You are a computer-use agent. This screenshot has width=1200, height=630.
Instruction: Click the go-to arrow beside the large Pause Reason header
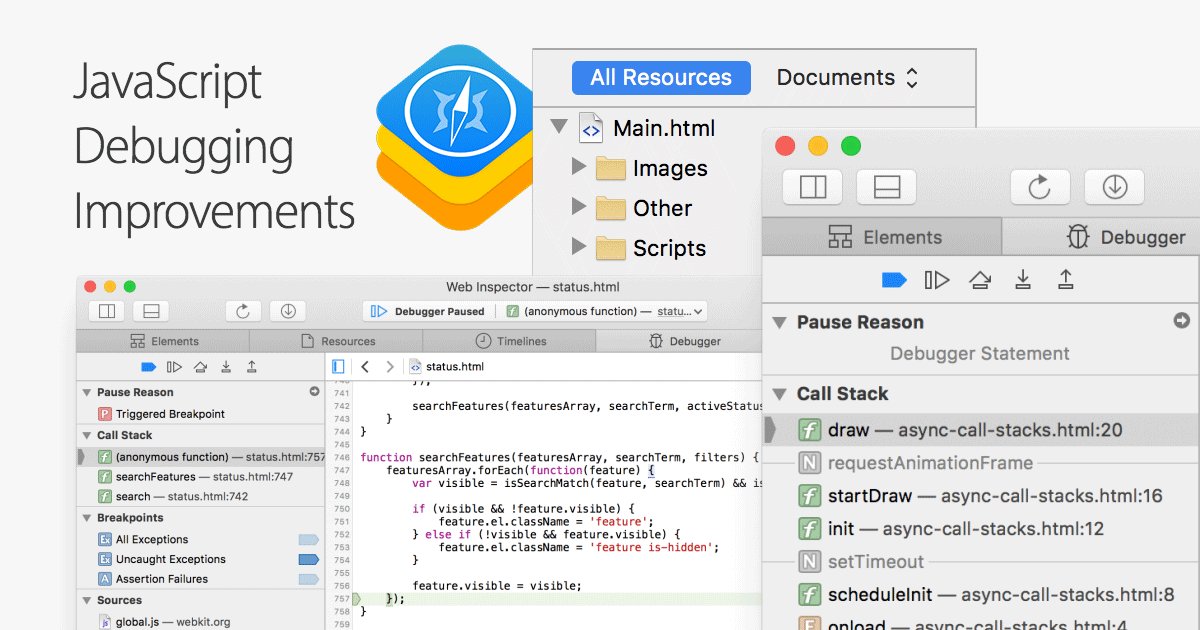tap(1182, 321)
